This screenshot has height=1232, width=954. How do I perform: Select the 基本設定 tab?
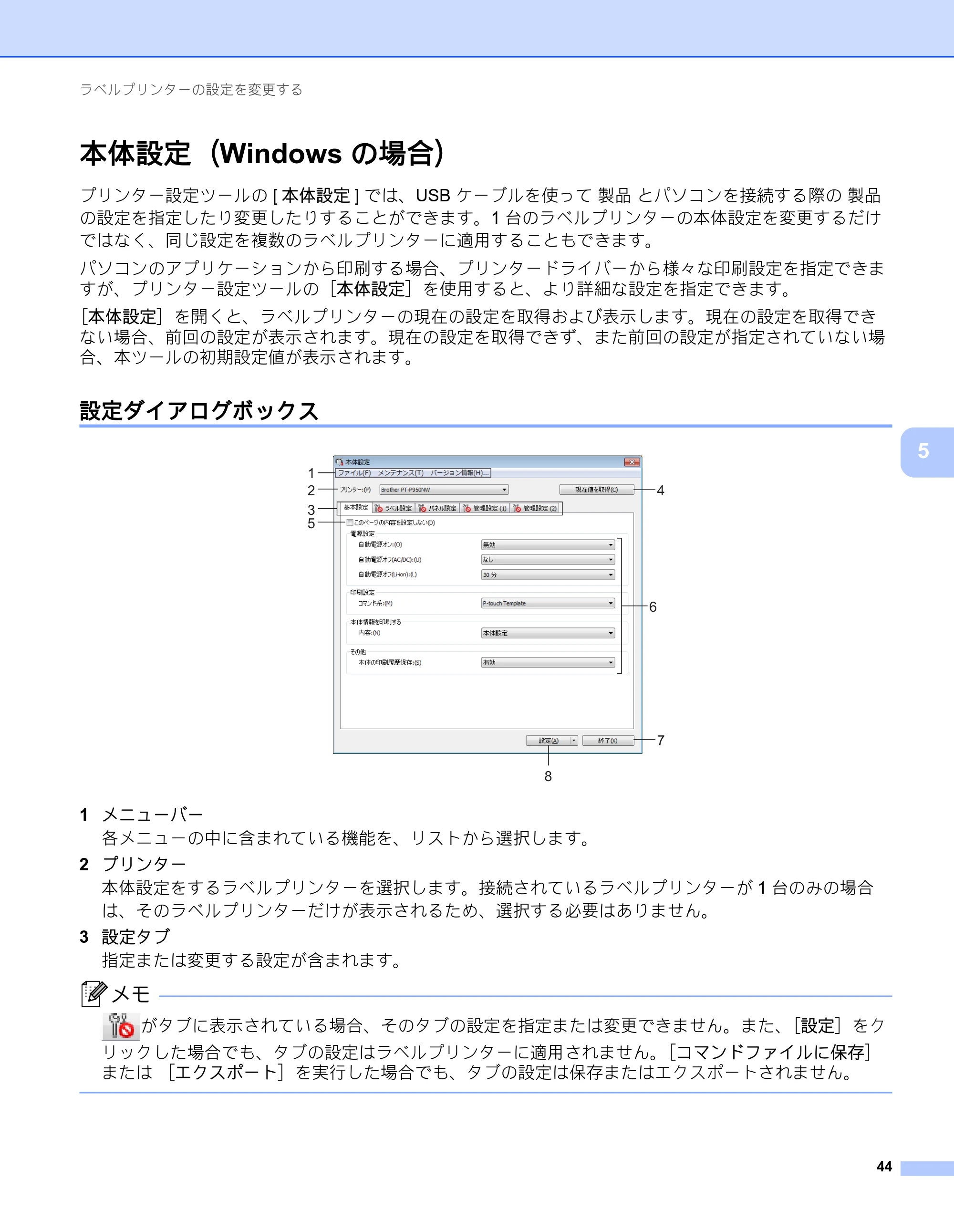[x=356, y=508]
